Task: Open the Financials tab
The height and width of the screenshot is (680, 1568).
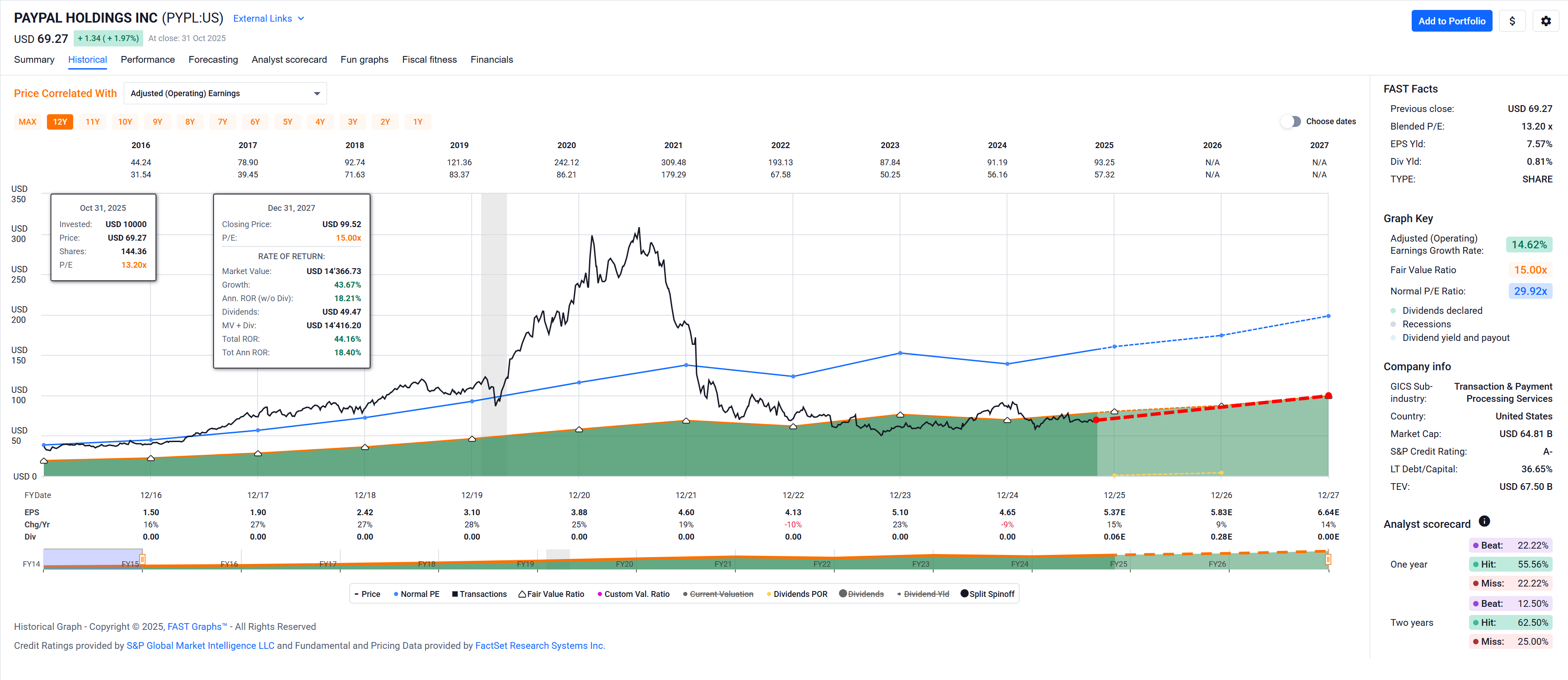Action: (491, 60)
